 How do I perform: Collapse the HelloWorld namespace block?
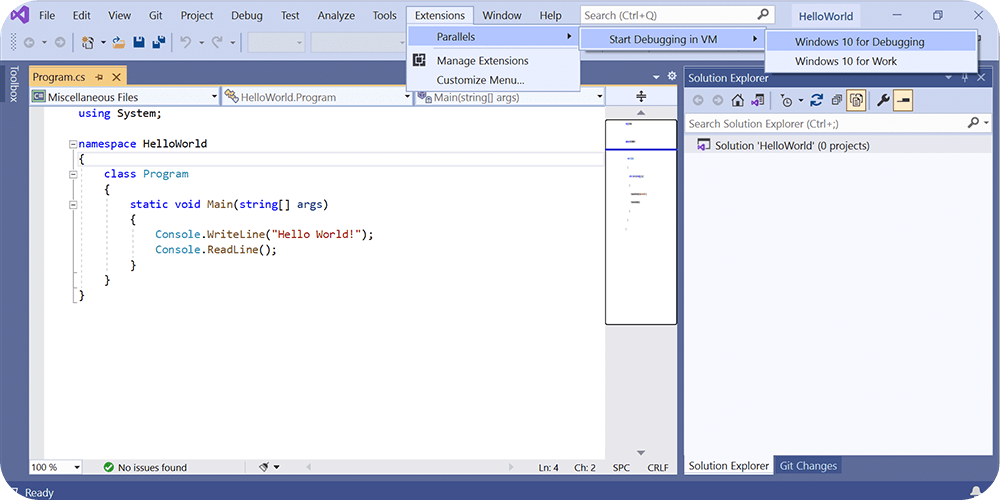click(x=73, y=144)
